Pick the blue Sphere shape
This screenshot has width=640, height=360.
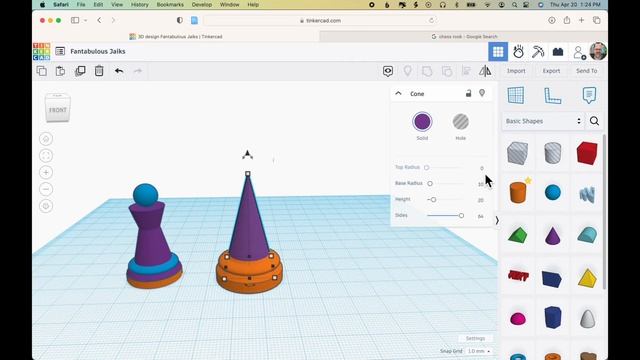(x=553, y=192)
